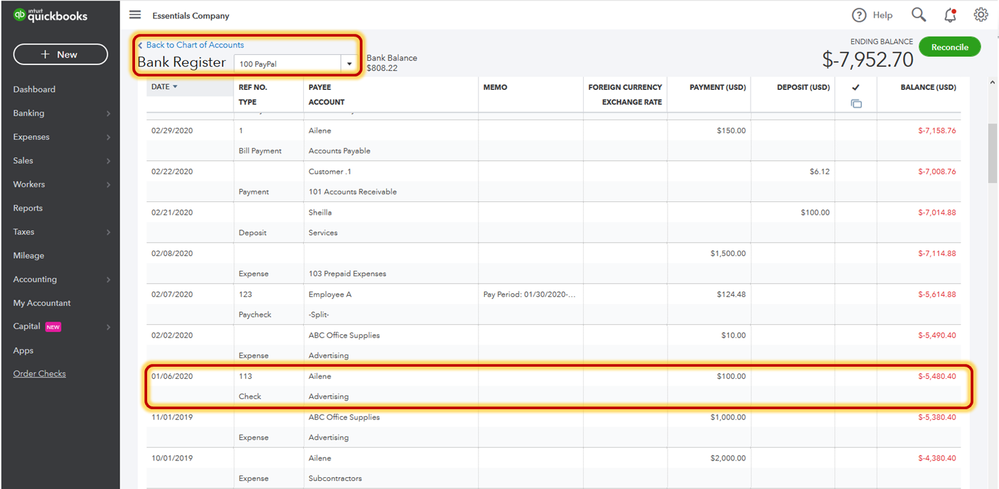This screenshot has width=999, height=489.
Task: Click the MEMO column header
Action: pos(495,87)
